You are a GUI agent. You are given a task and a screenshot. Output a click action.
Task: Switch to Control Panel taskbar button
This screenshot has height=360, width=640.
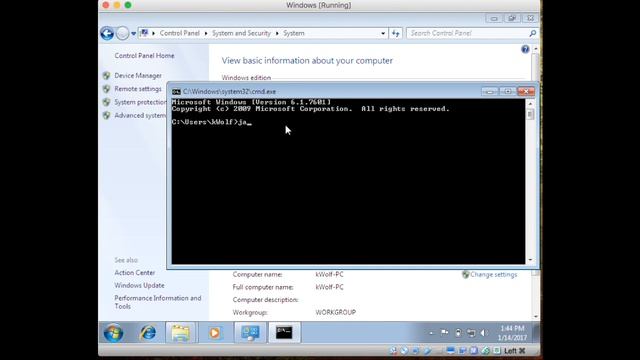tap(250, 333)
